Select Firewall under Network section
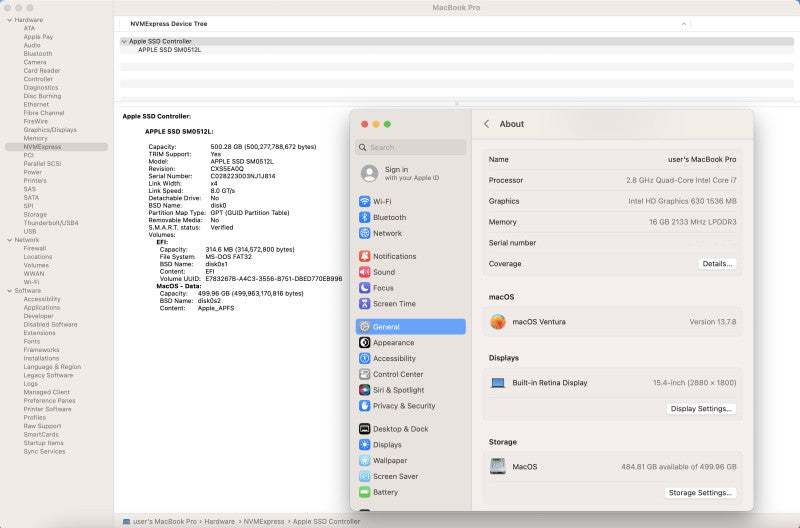This screenshot has height=528, width=800. 35,248
